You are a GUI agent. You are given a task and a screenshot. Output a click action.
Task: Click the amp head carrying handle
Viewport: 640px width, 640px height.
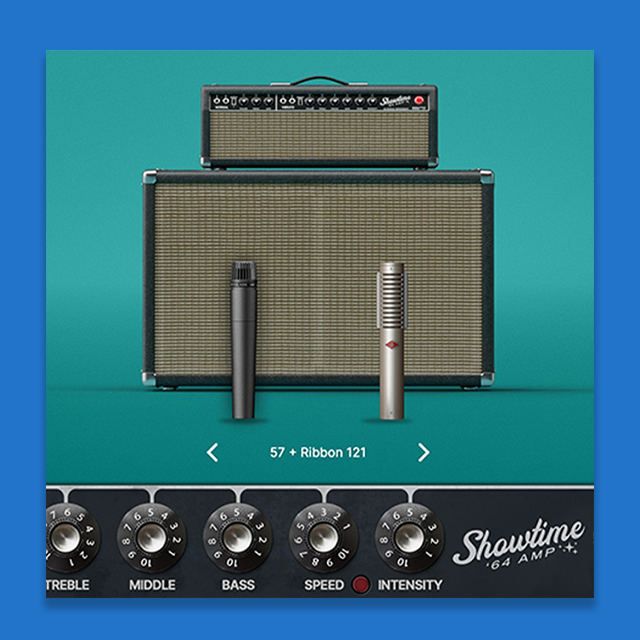(x=319, y=80)
